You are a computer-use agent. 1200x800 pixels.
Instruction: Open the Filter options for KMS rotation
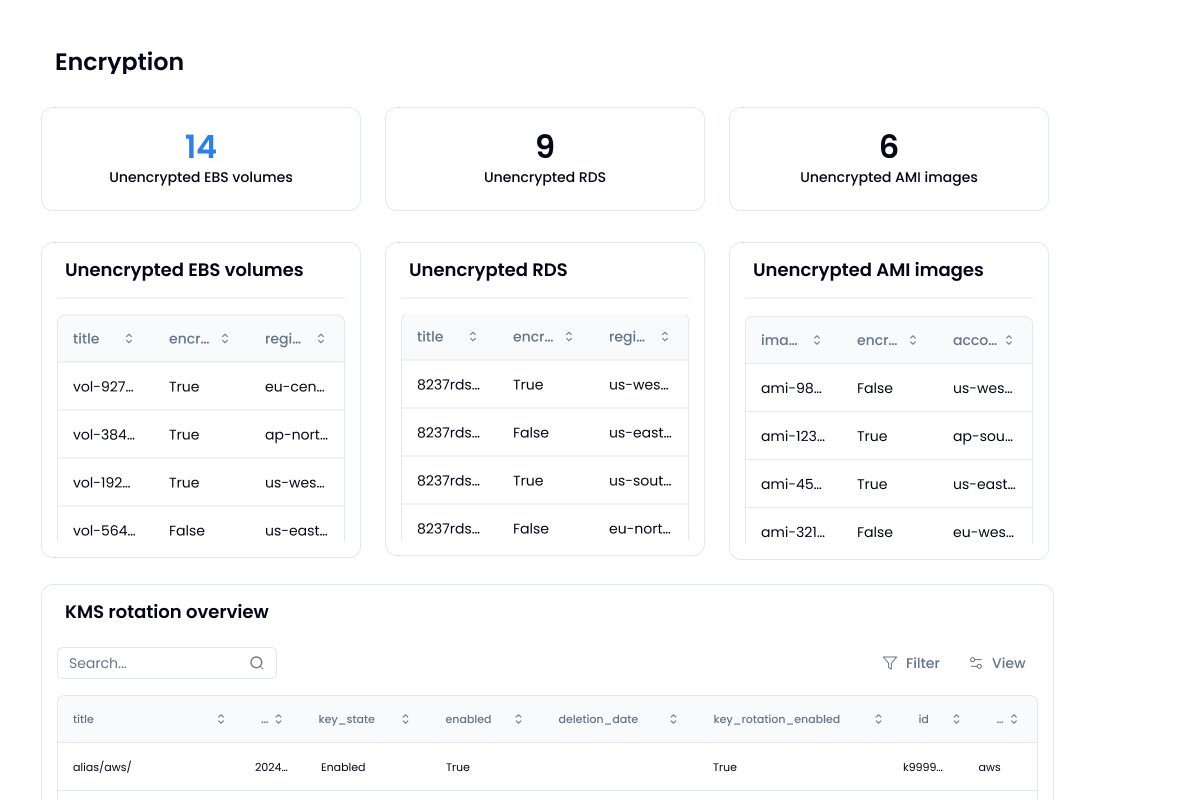pyautogui.click(x=911, y=663)
